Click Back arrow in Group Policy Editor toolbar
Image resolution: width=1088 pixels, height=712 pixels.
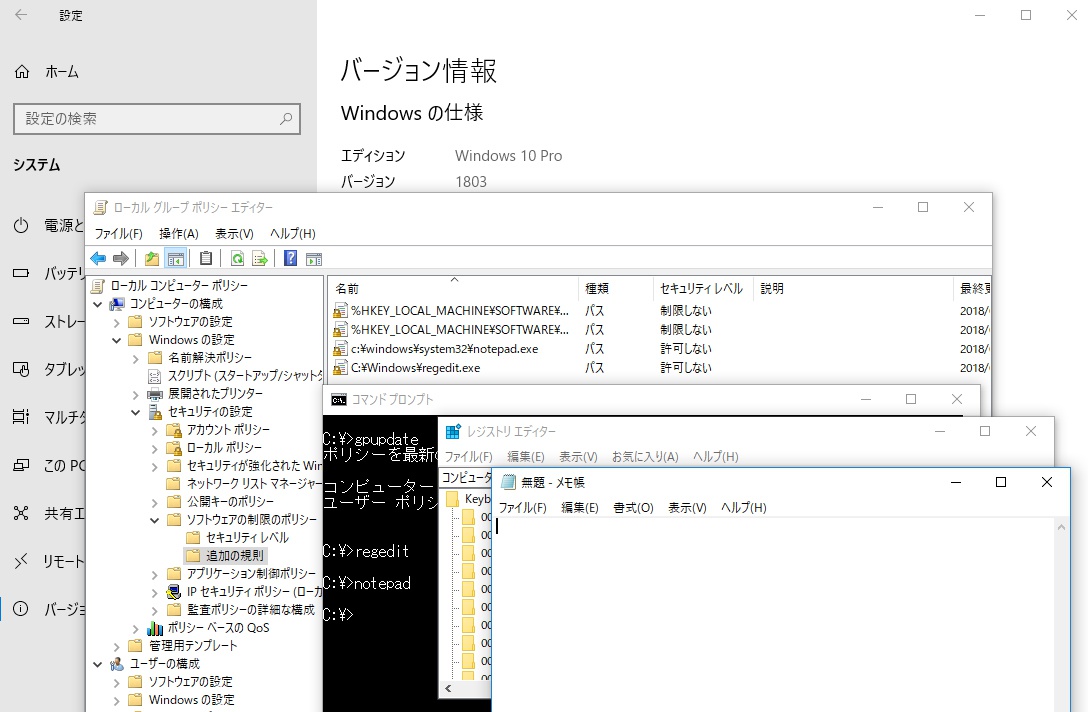pos(99,259)
